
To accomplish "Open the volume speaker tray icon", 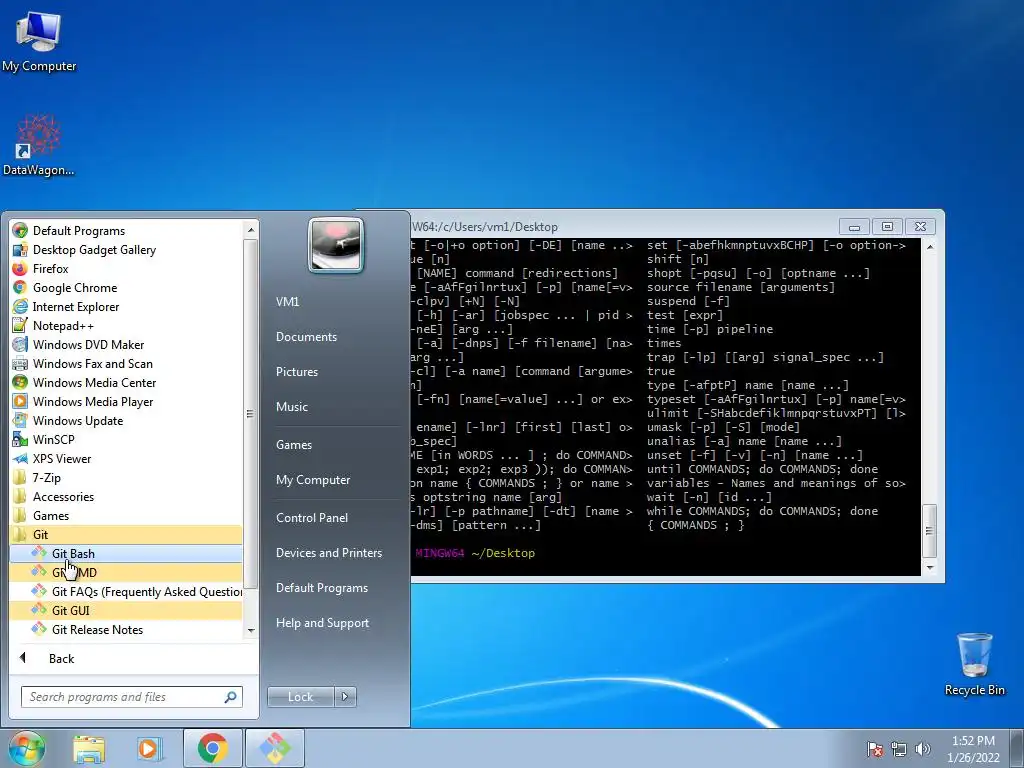I will pyautogui.click(x=922, y=748).
